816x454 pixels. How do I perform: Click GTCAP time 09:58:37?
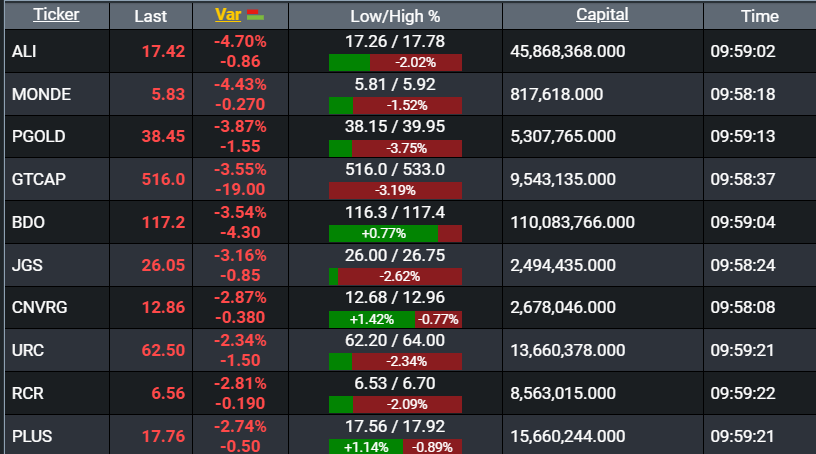[743, 179]
